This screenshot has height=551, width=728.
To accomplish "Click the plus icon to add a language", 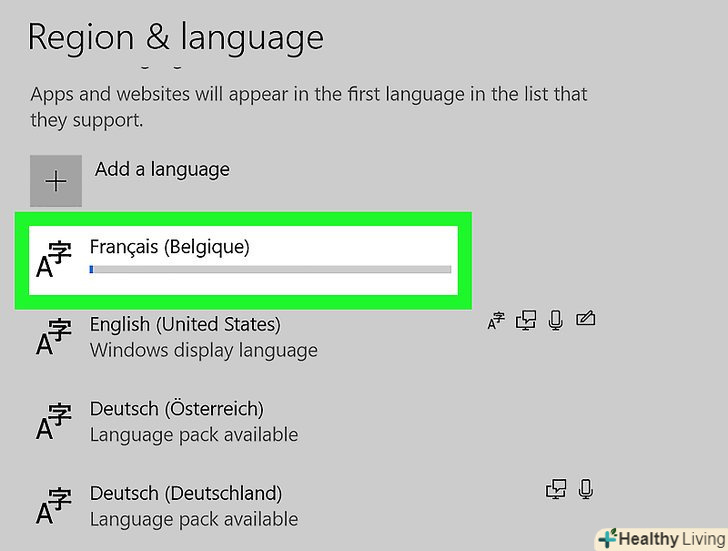I will [56, 181].
